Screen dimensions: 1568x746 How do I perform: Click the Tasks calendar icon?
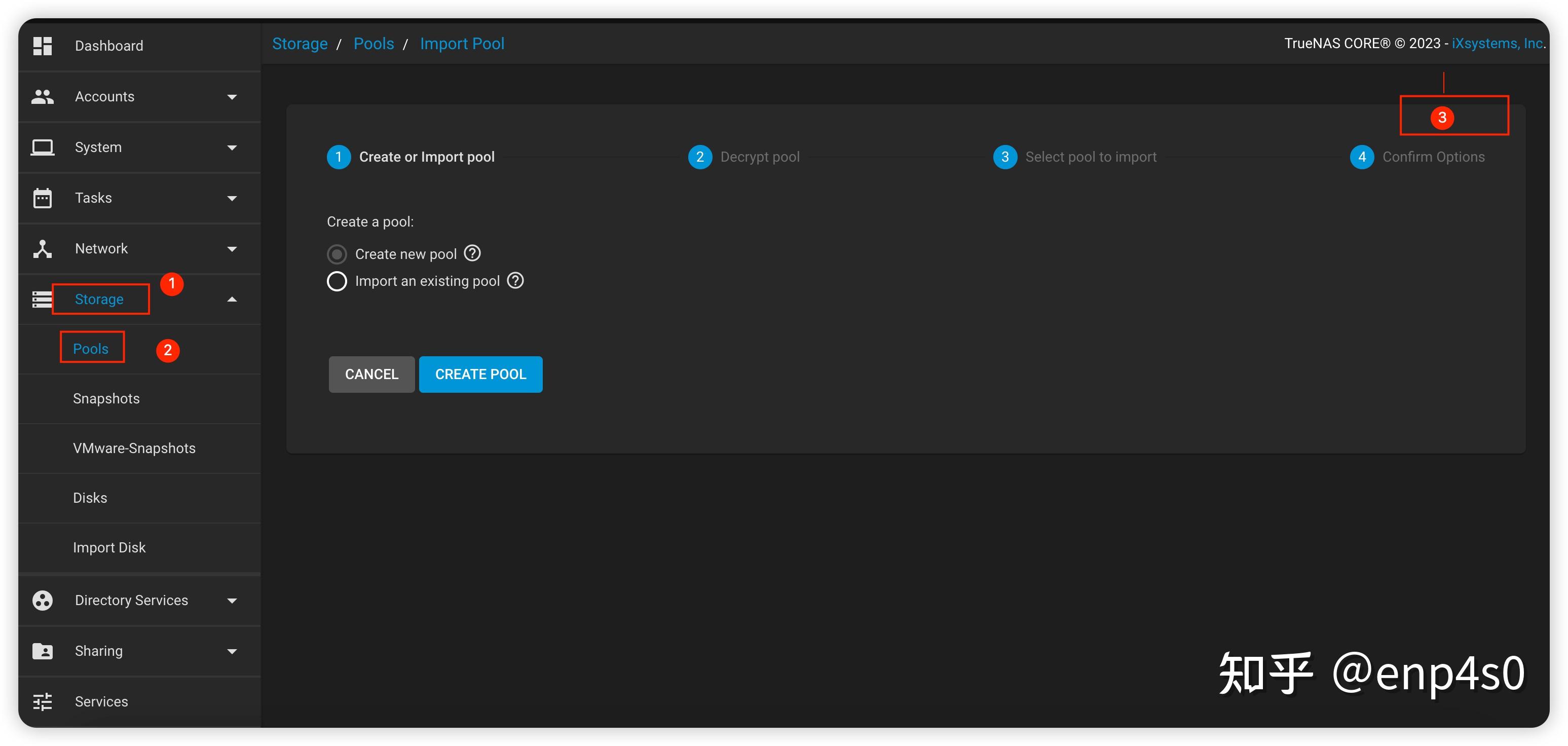42,198
